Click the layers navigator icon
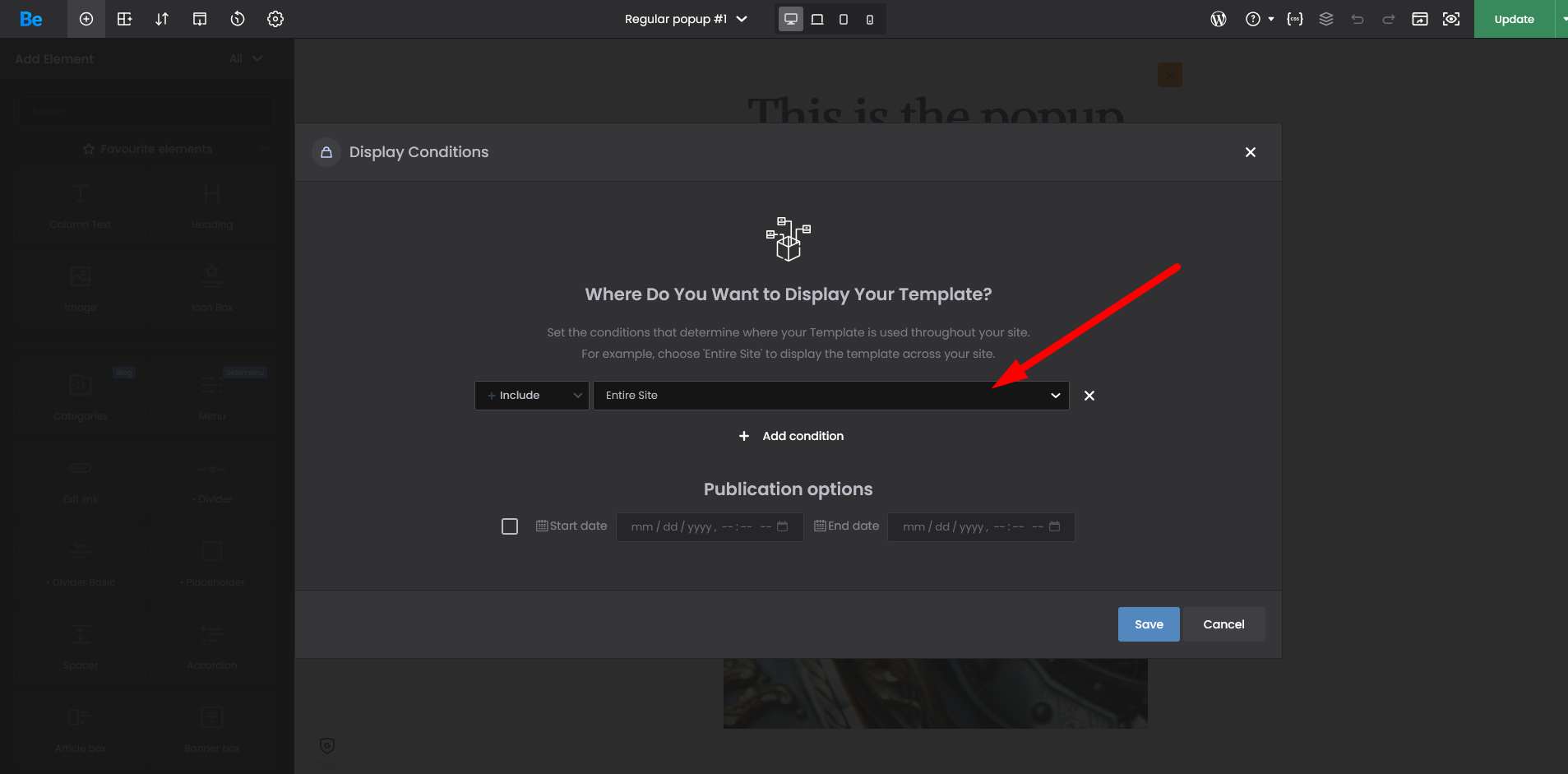The width and height of the screenshot is (1568, 774). 1326,19
